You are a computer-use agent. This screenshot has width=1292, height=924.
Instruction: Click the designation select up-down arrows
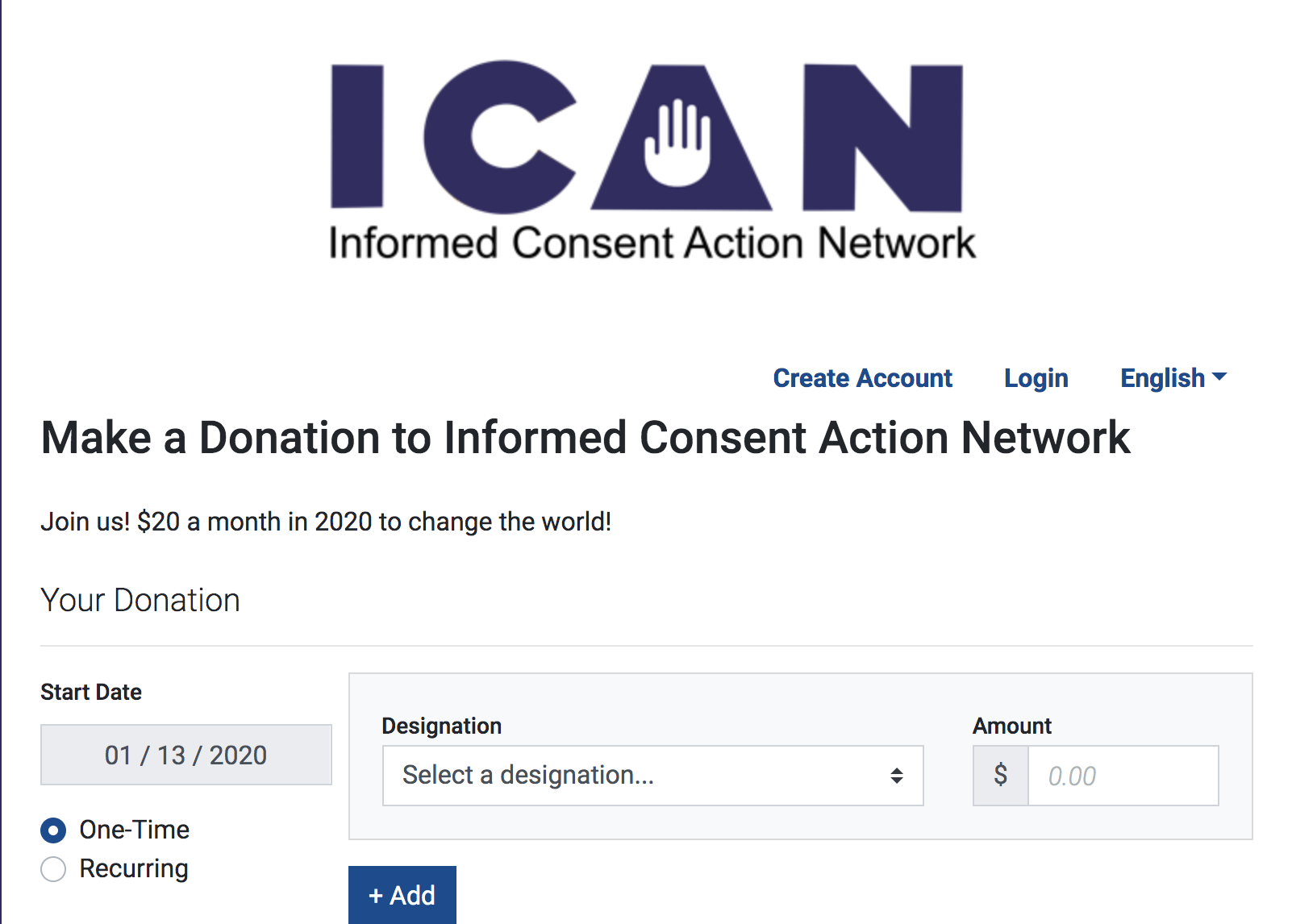[897, 776]
